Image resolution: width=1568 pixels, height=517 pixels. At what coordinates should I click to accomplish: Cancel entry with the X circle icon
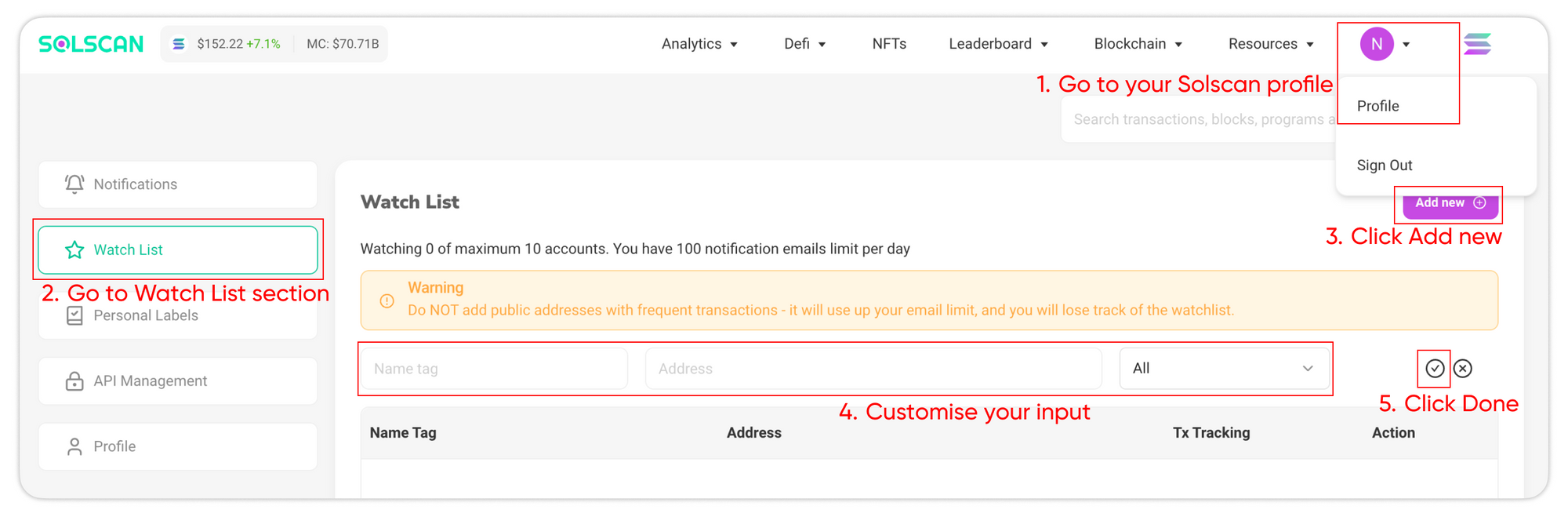click(x=1463, y=368)
